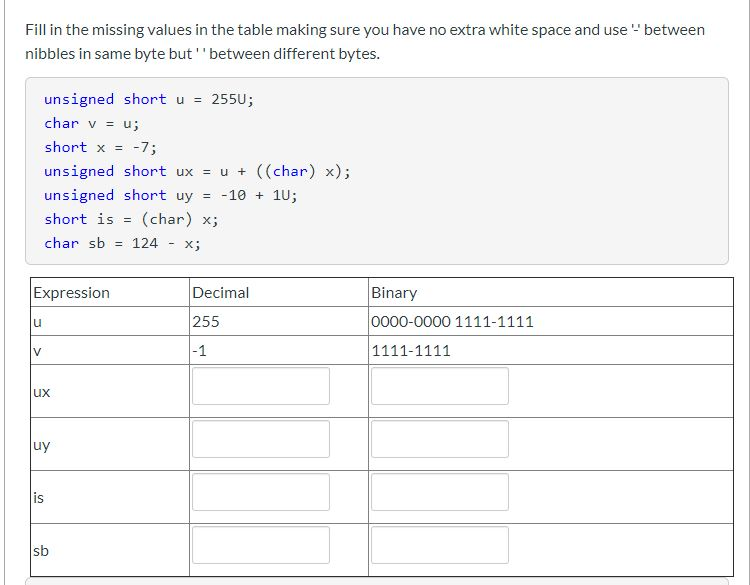750x585 pixels.
Task: Click the code line 'unsigned short u = 255U;'
Action: click(x=149, y=99)
